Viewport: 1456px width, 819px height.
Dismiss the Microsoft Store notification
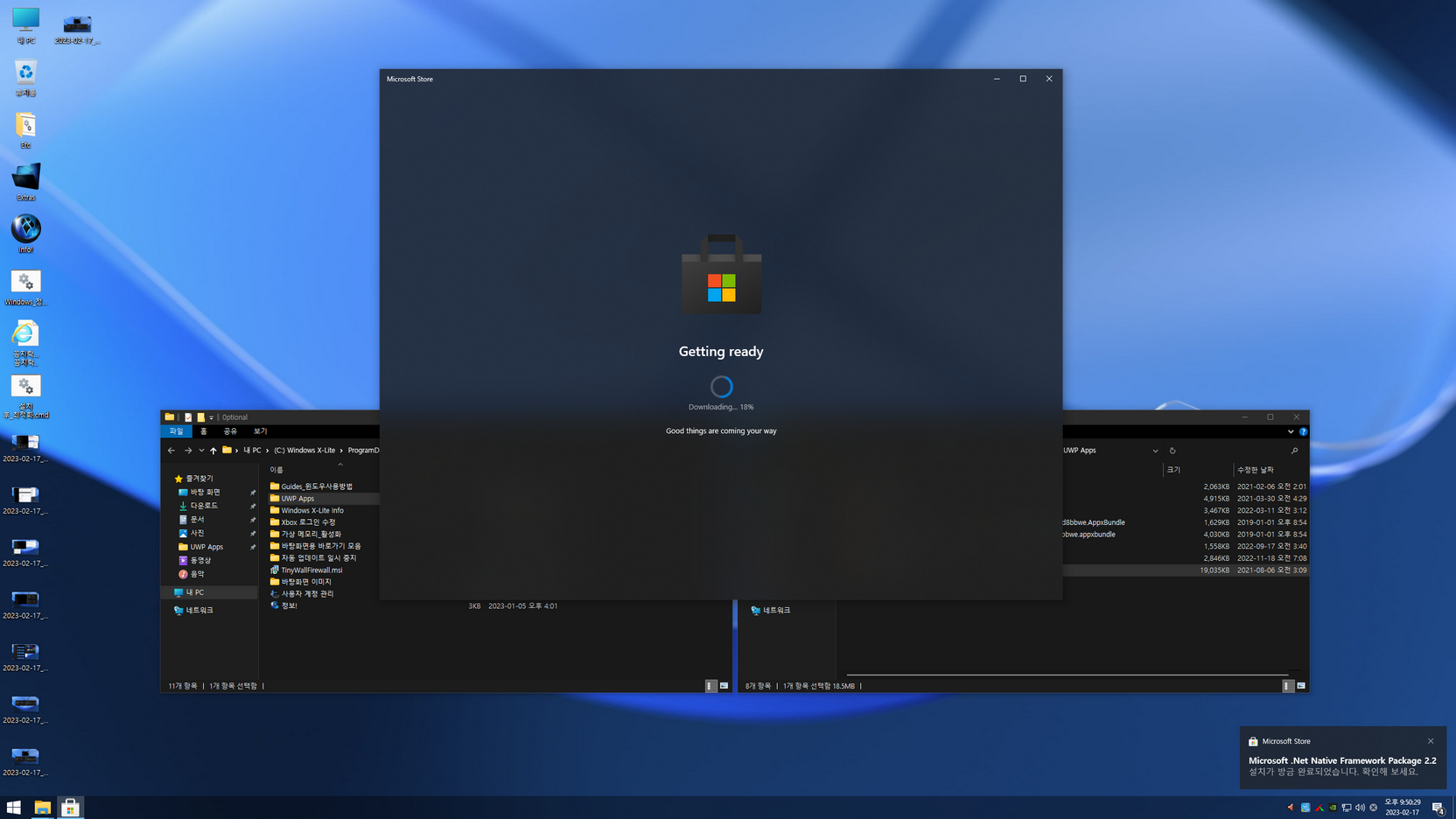[1431, 741]
